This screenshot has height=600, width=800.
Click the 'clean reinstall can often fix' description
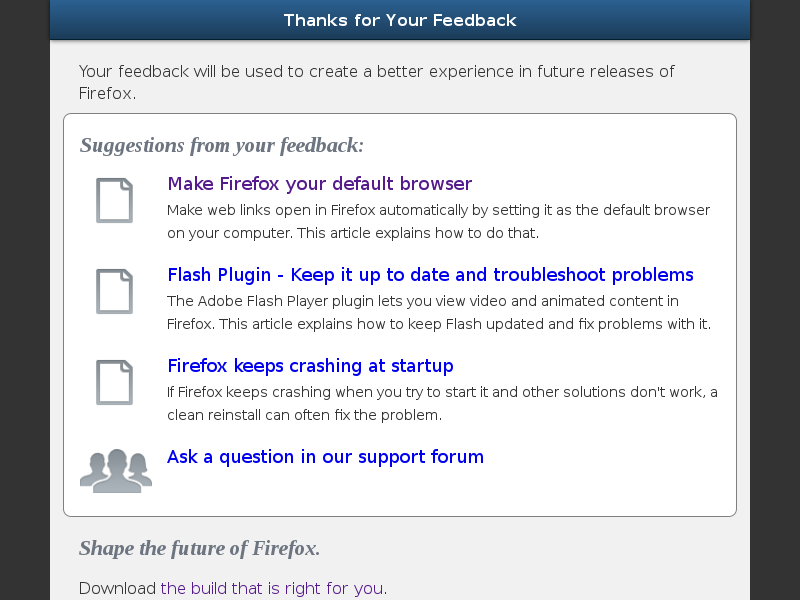442,404
